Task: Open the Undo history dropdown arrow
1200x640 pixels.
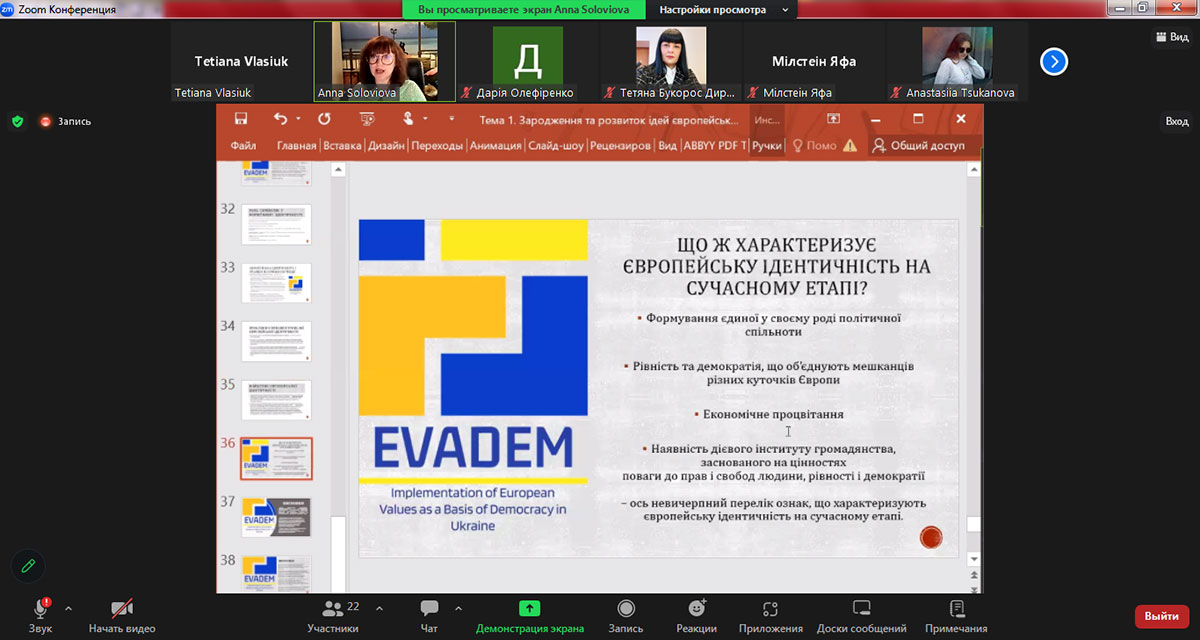Action: click(x=297, y=119)
